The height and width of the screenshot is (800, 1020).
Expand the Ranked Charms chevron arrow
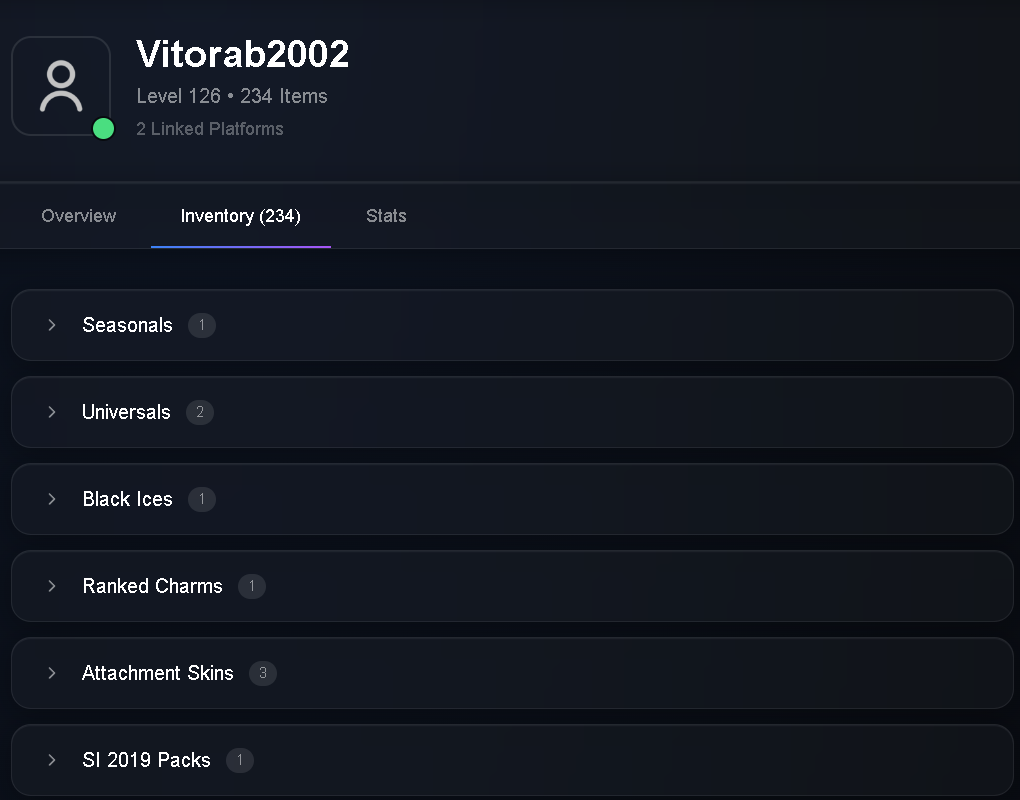[x=52, y=586]
